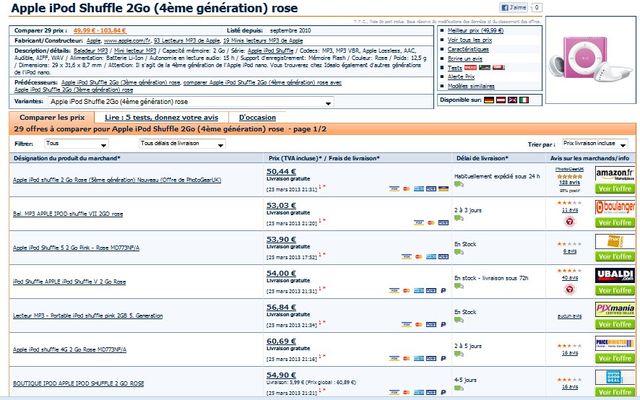Open the Caractéristiques link
Image resolution: width=640 pixels, height=400 pixels.
[x=468, y=49]
